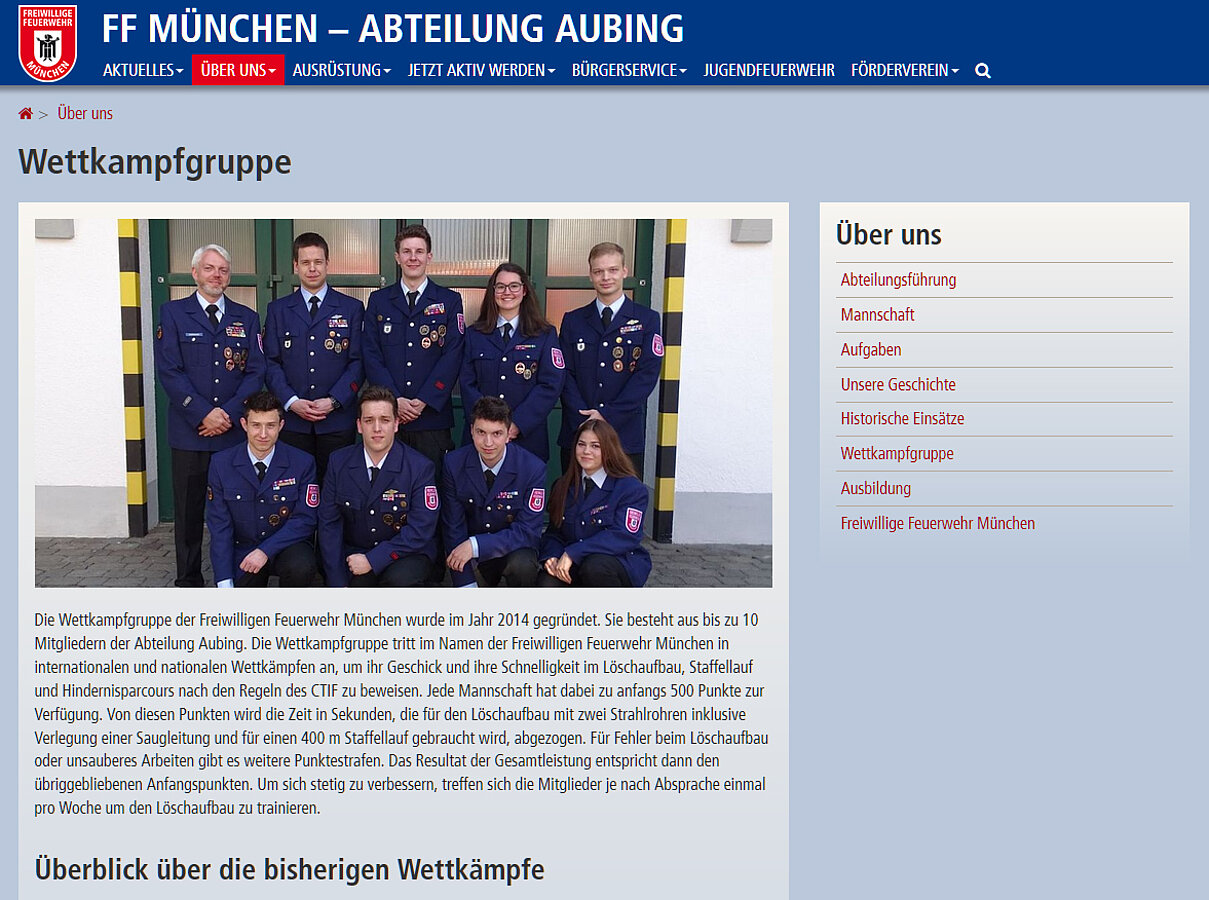1209x900 pixels.
Task: View Historische Einsätze page
Action: 902,419
